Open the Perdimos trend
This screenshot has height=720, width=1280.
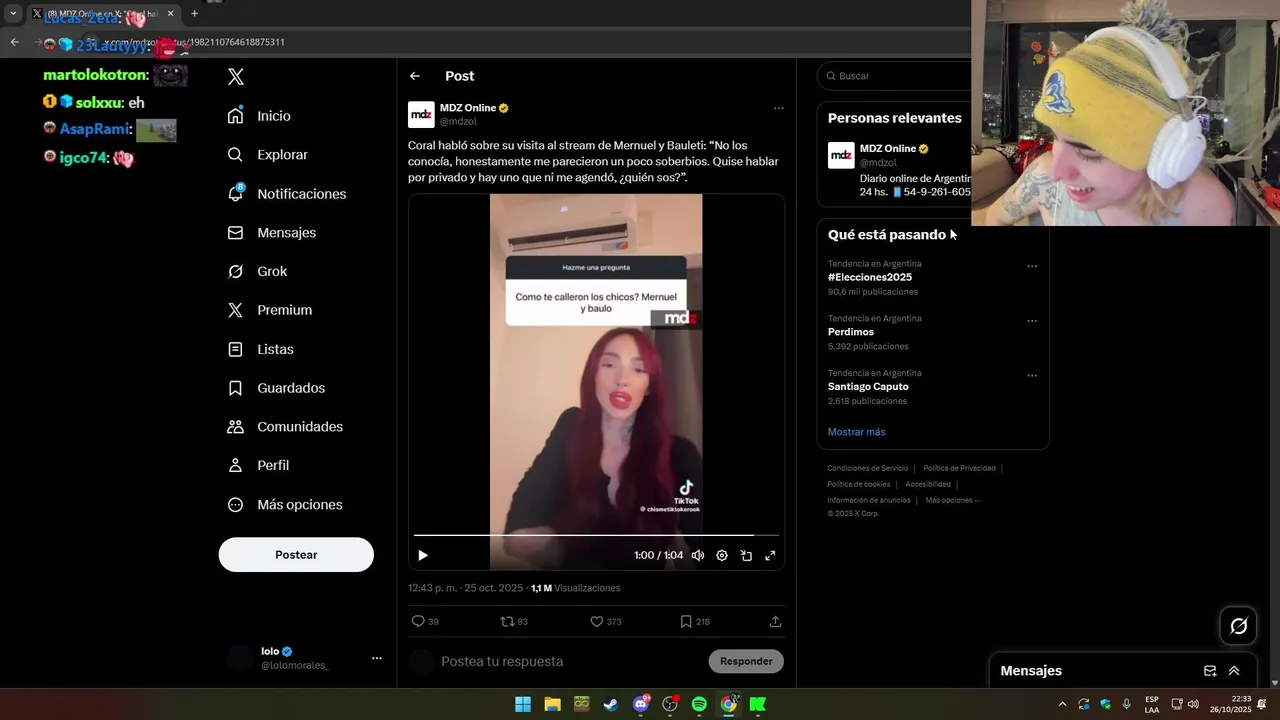point(851,332)
